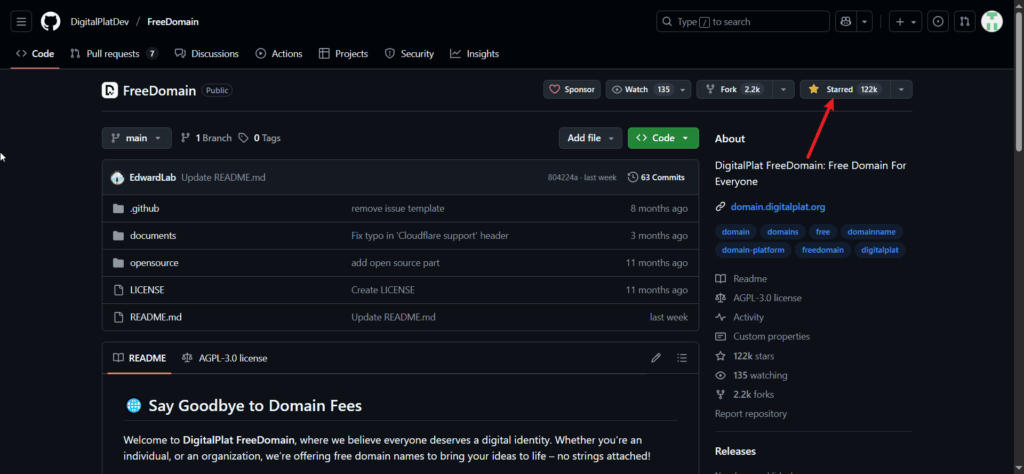Expand the main branch dropdown

136,138
